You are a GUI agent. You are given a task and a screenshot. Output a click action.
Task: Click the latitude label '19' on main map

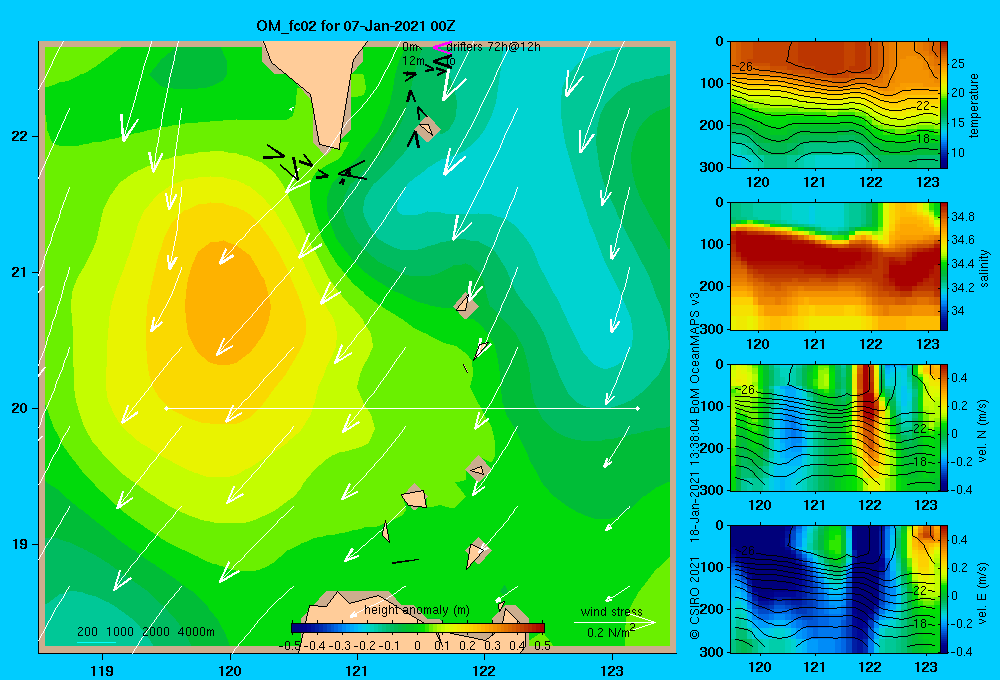pyautogui.click(x=19, y=544)
